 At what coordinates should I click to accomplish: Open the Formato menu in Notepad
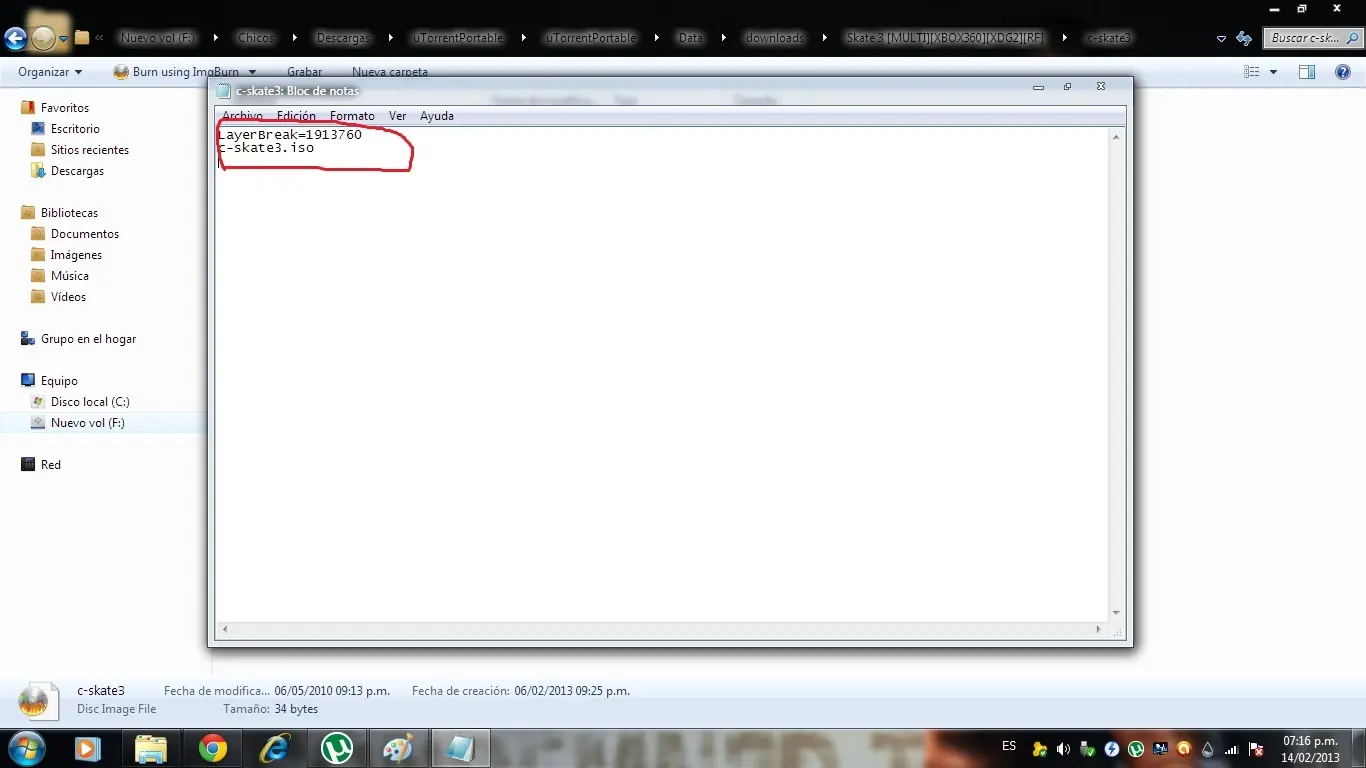click(x=352, y=116)
